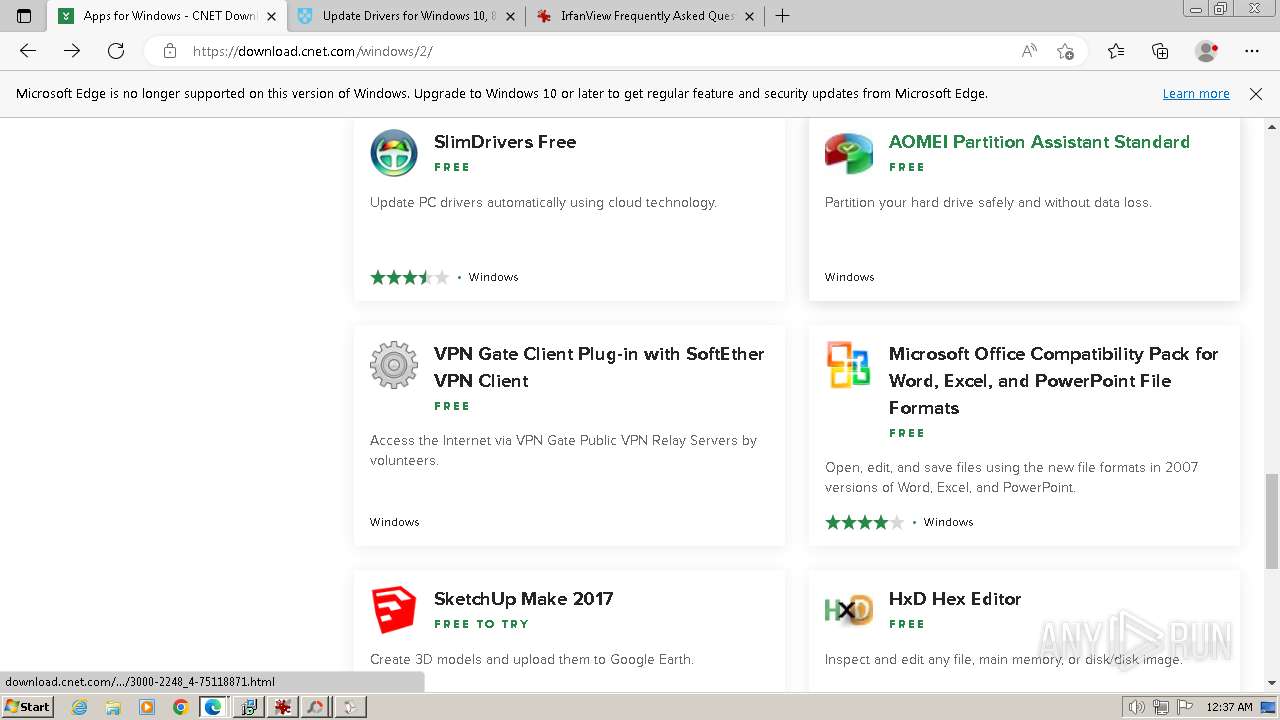
Task: Click the Microsoft Office Compatibility Pack icon
Action: [849, 365]
